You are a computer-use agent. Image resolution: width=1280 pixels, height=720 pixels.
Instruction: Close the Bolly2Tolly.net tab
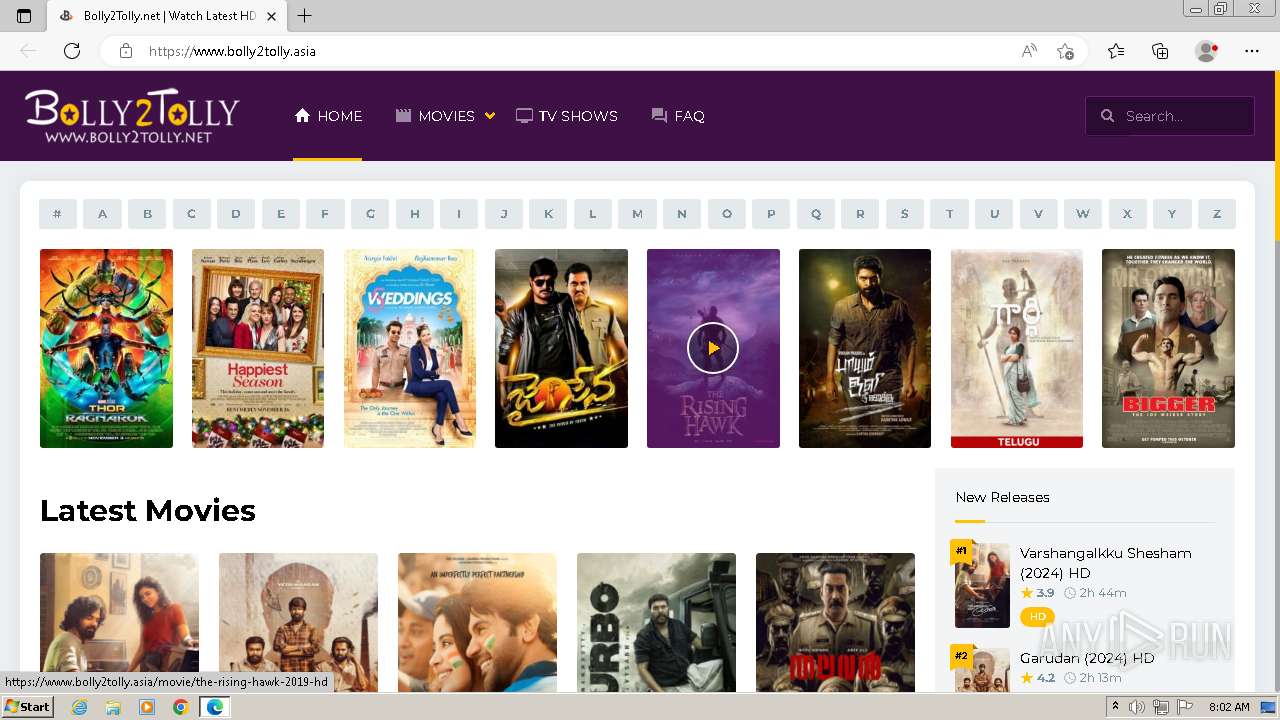click(x=272, y=16)
